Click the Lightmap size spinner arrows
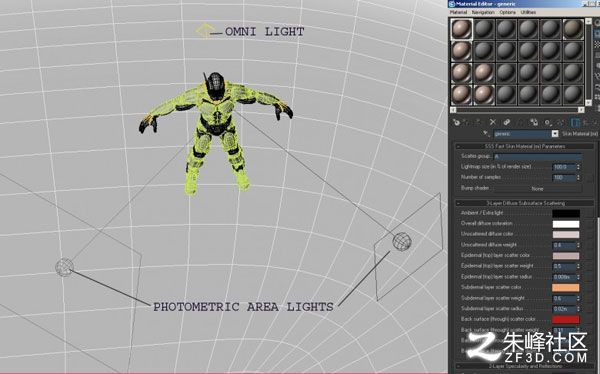This screenshot has width=600, height=374. (x=578, y=167)
